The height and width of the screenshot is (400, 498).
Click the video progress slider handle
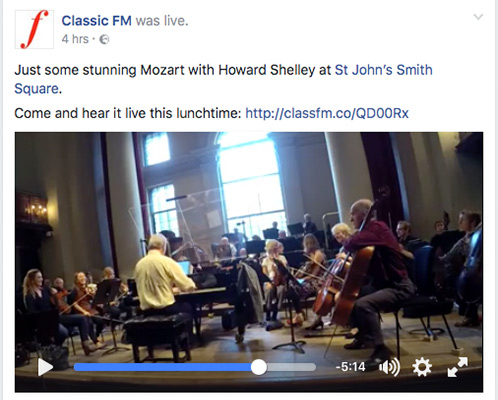[x=259, y=367]
